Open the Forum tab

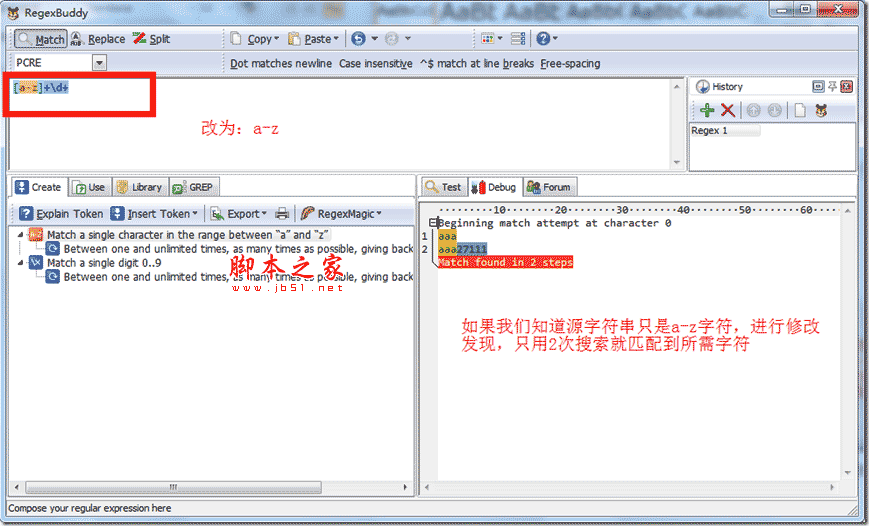coord(549,187)
